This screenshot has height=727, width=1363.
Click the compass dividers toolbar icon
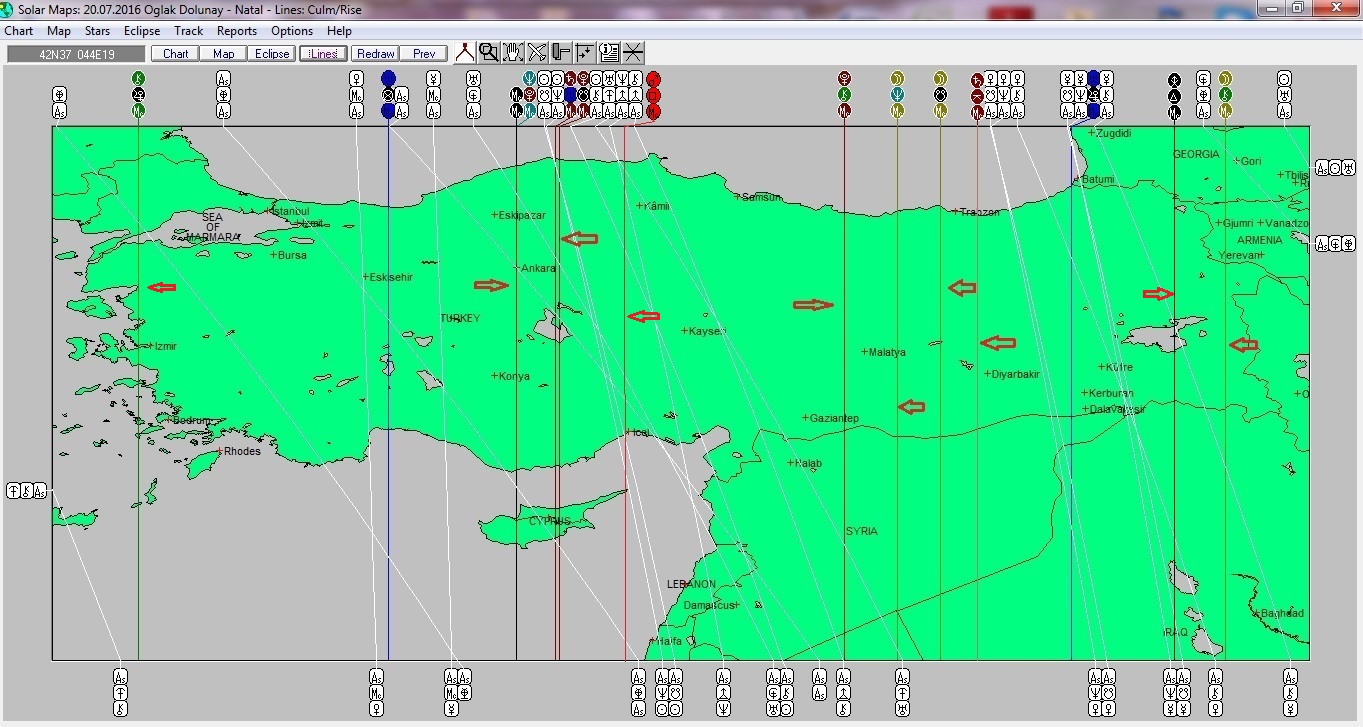464,53
